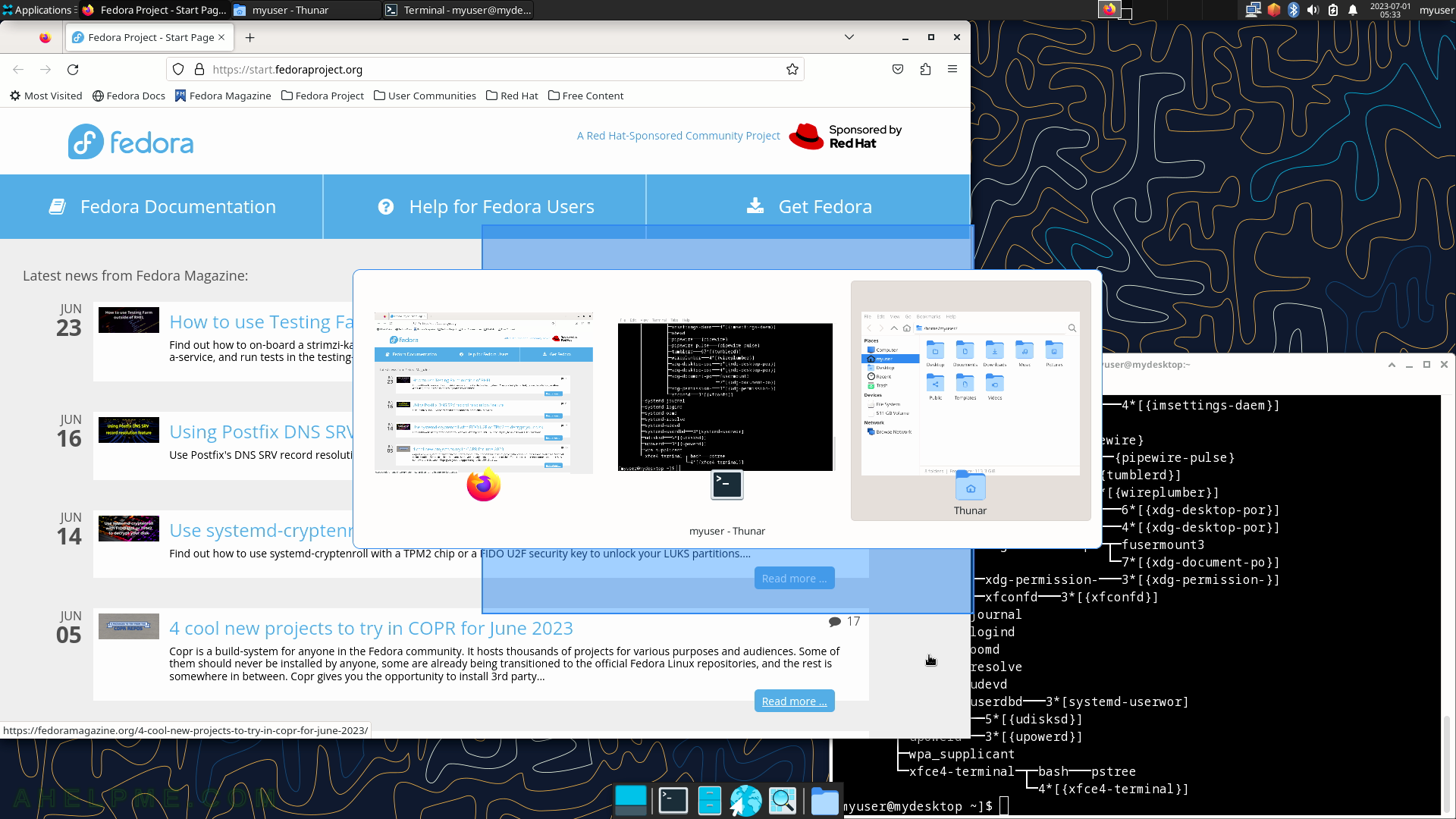Select Terminal preview in window switcher

pyautogui.click(x=726, y=400)
